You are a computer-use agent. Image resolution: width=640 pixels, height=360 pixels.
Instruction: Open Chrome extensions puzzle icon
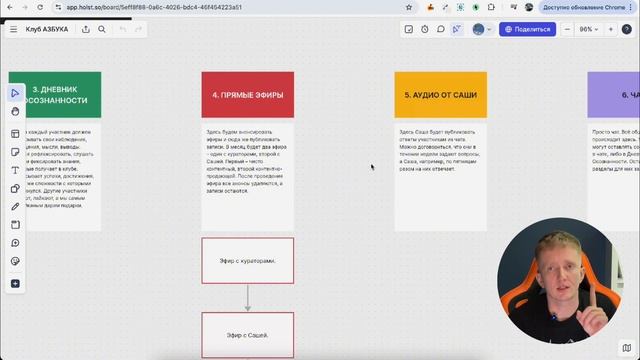coord(491,7)
